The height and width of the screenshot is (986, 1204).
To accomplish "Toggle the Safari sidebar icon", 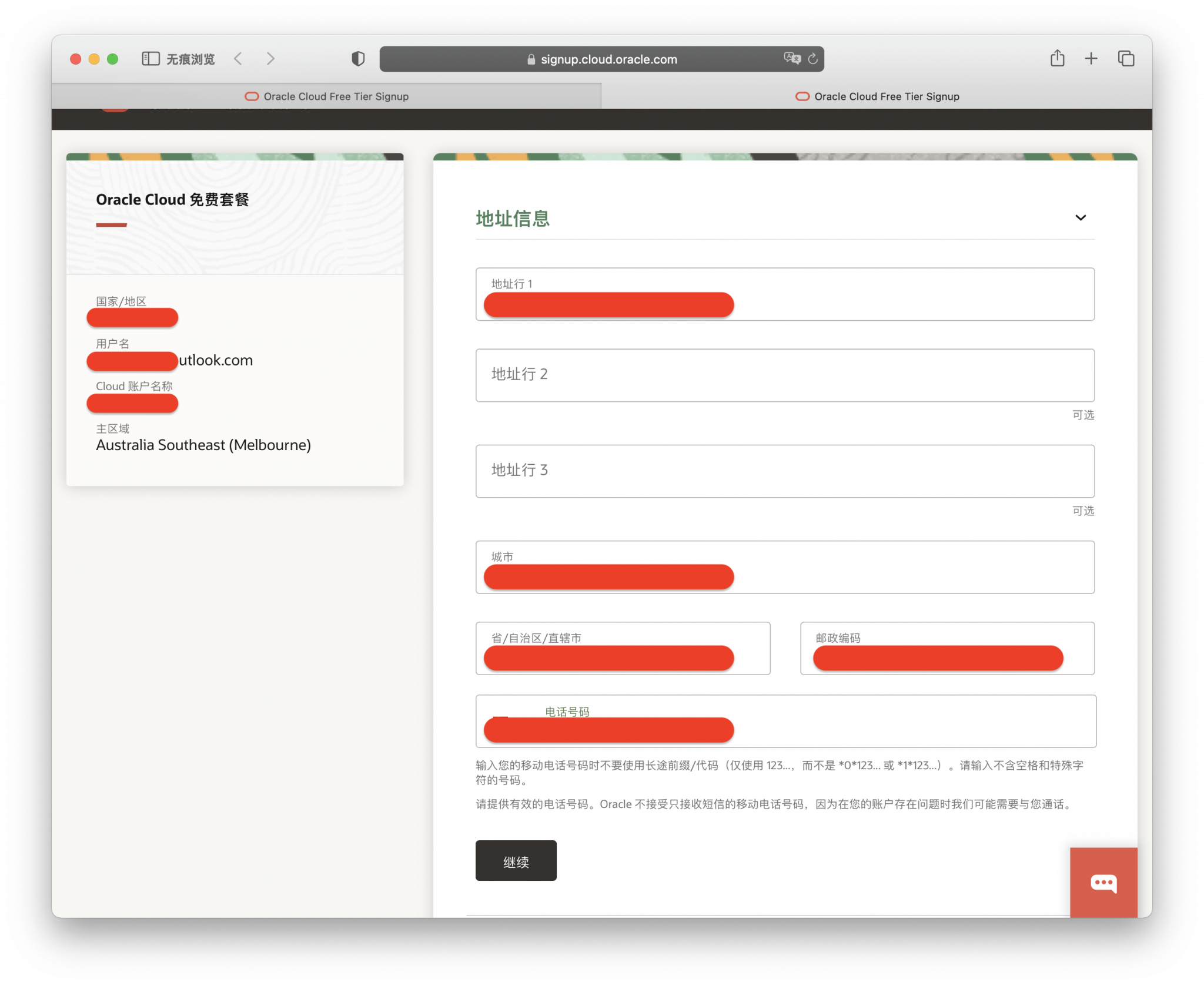I will pos(150,59).
